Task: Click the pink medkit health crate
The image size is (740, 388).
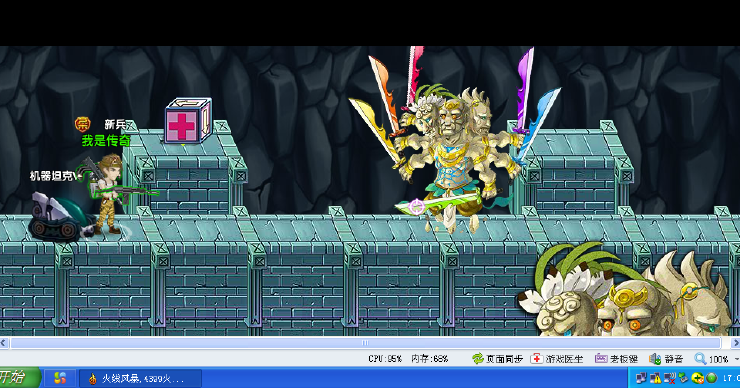Action: [188, 120]
